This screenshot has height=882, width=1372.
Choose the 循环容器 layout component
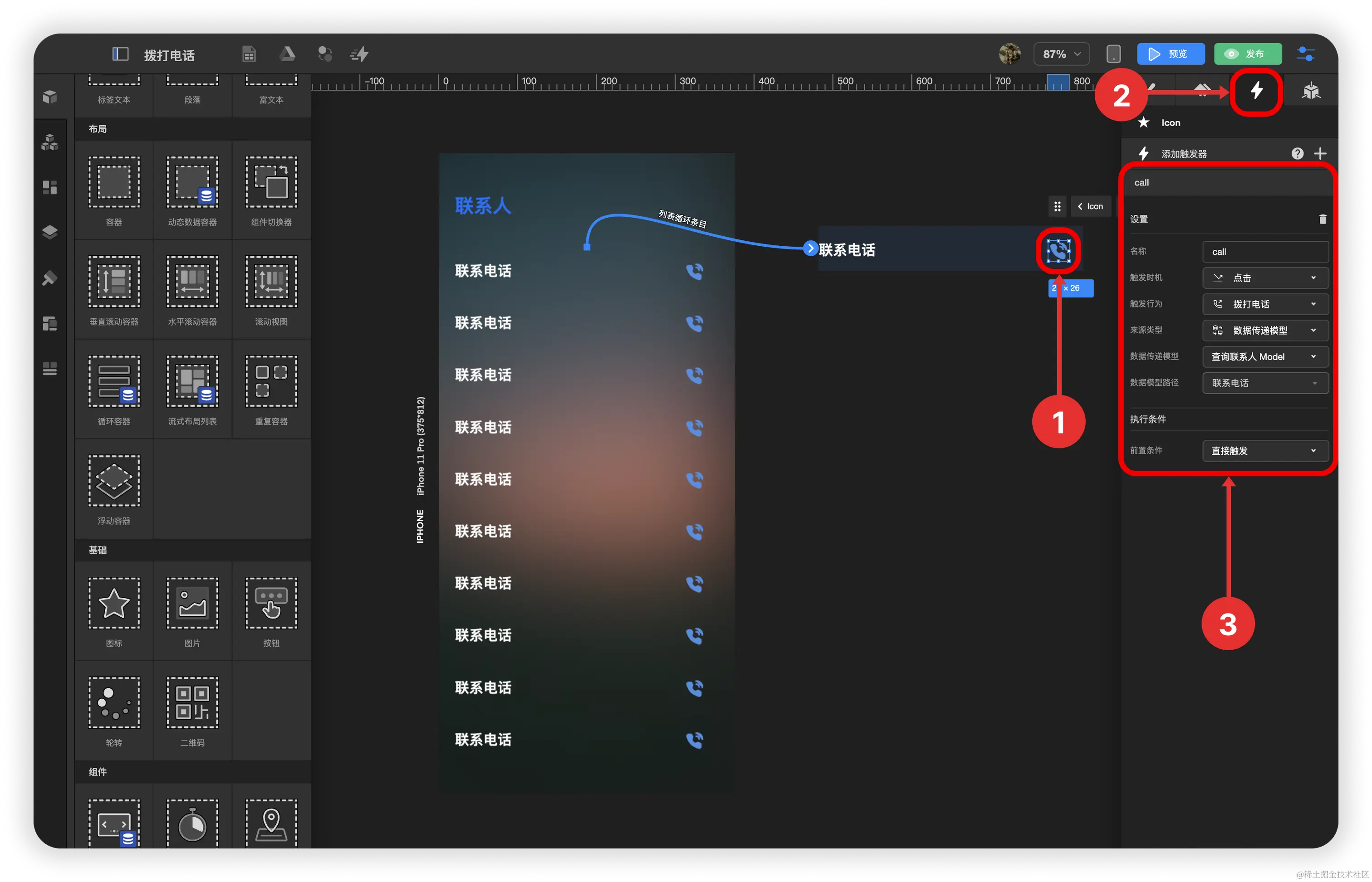pos(114,381)
